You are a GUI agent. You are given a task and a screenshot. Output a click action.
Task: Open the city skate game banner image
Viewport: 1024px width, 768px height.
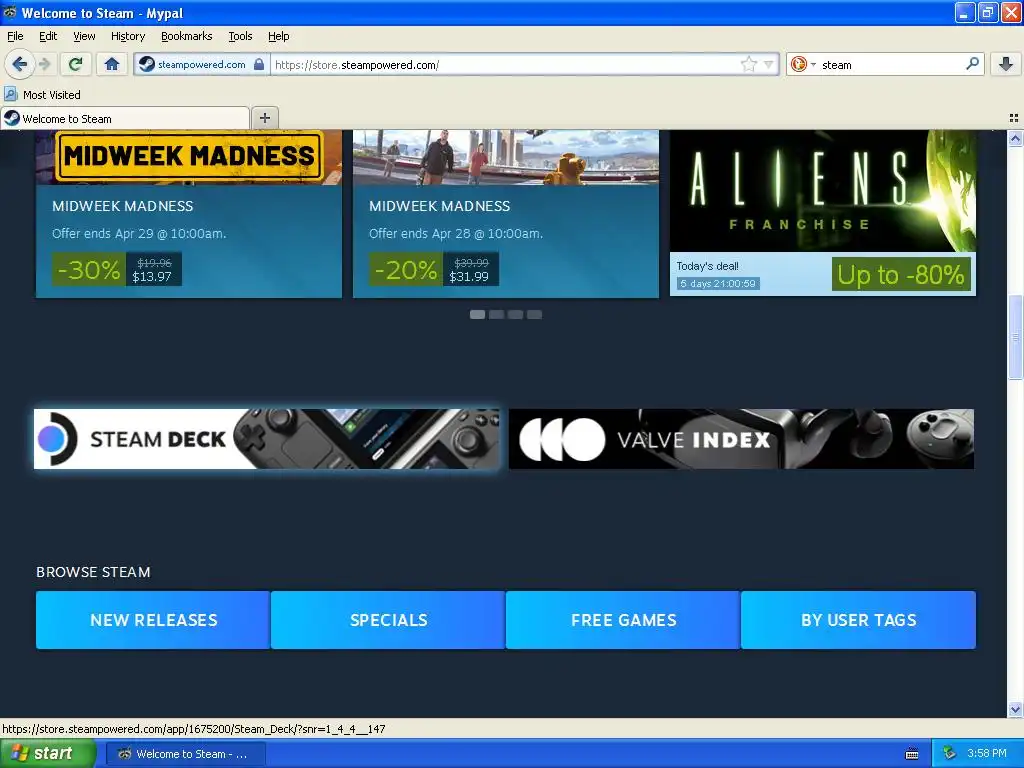tap(505, 157)
